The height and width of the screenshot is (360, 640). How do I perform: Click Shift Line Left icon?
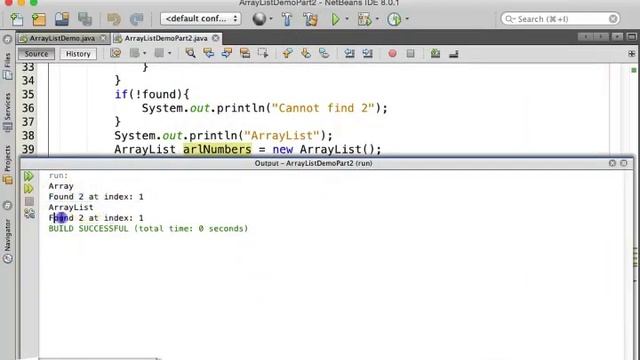click(x=349, y=53)
